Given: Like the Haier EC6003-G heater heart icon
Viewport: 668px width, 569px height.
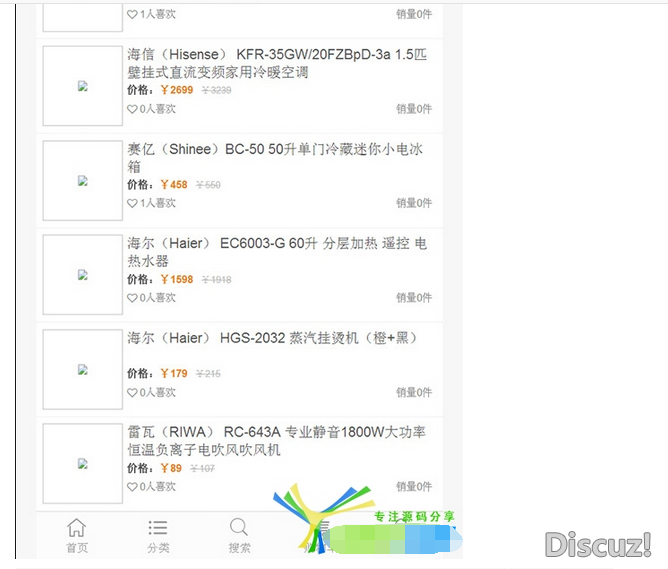Looking at the screenshot, I should (x=132, y=298).
